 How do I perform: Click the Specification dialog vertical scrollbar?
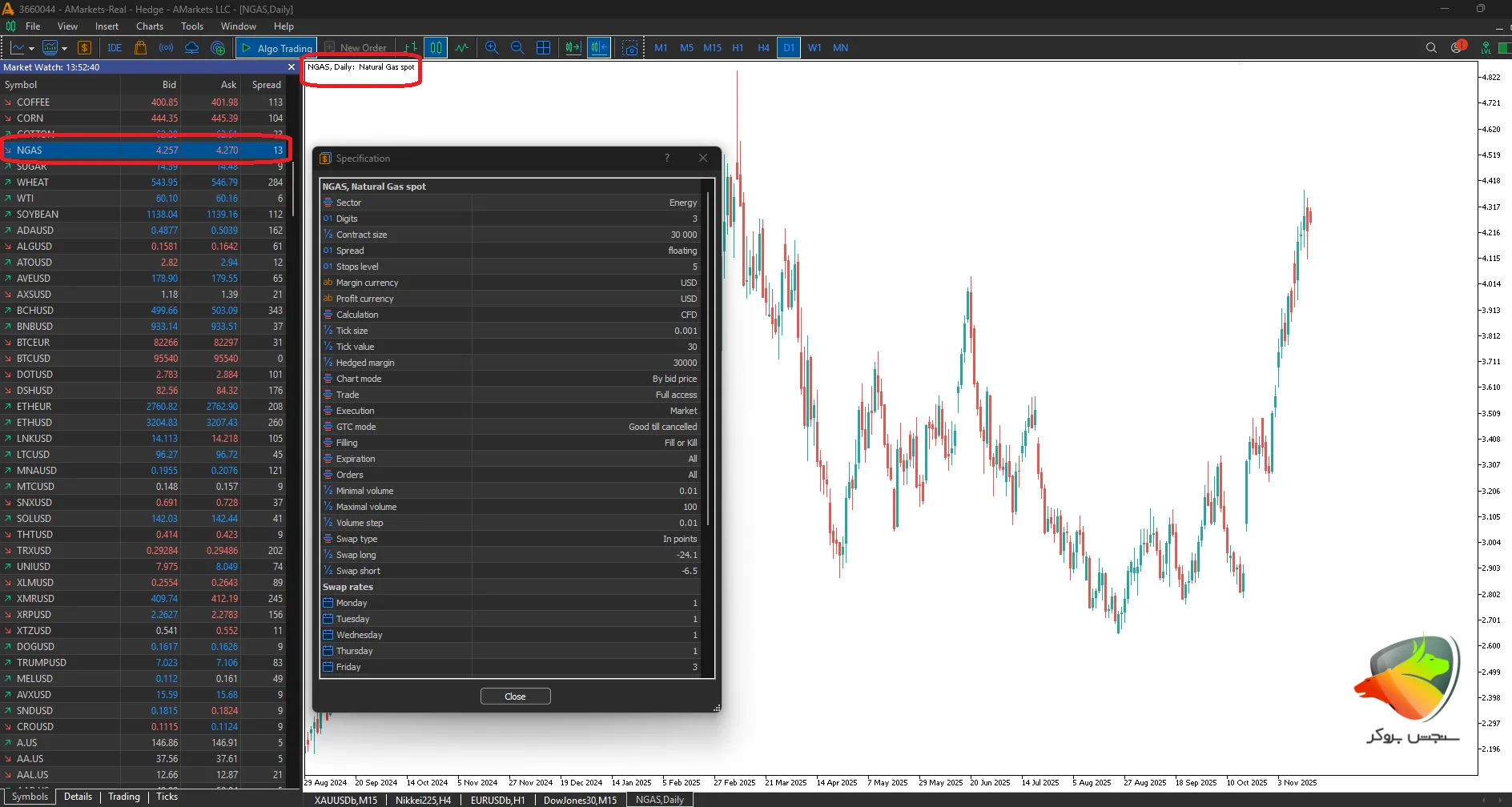[x=708, y=360]
